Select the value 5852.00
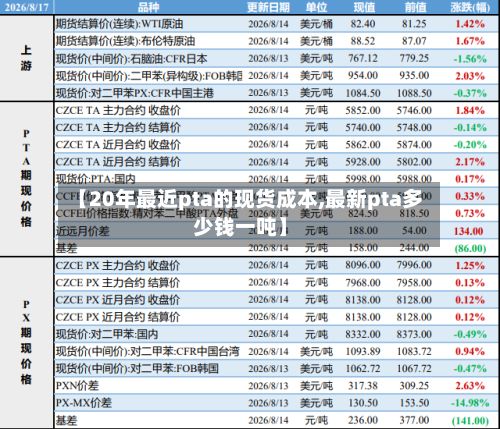Screen dimensions: 500x429 (363, 110)
